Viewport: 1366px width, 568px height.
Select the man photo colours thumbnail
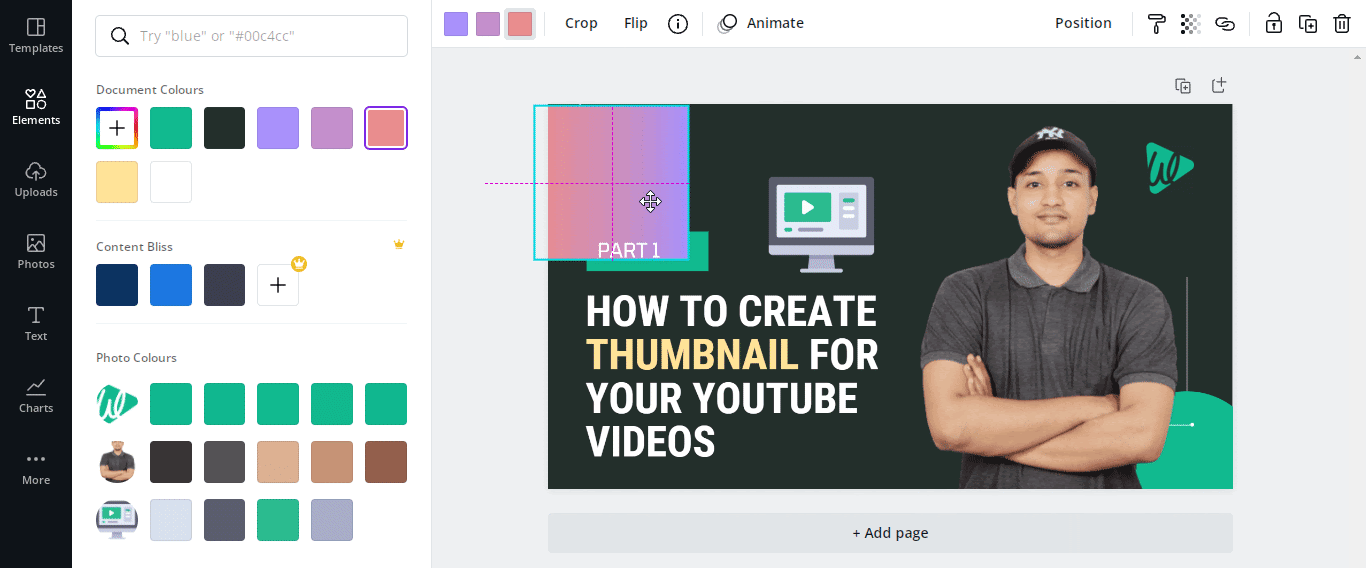click(117, 462)
